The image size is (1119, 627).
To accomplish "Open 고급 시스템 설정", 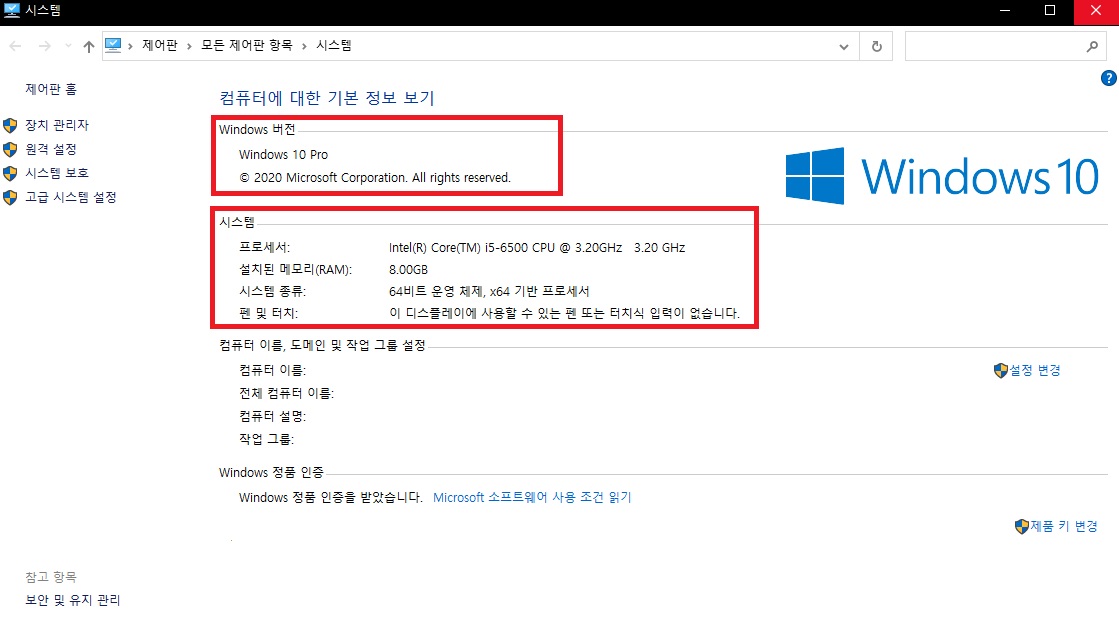I will pos(71,197).
